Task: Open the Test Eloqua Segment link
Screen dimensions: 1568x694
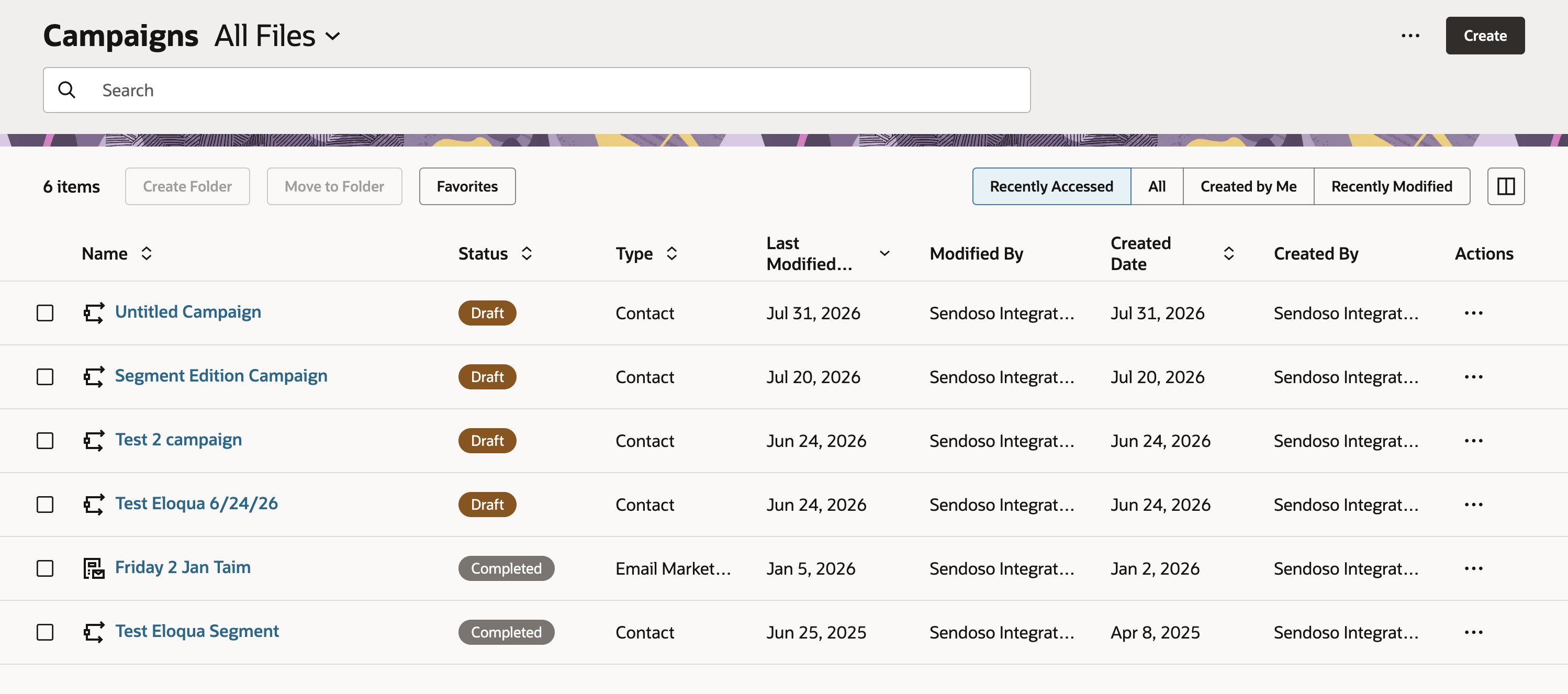Action: coord(197,631)
